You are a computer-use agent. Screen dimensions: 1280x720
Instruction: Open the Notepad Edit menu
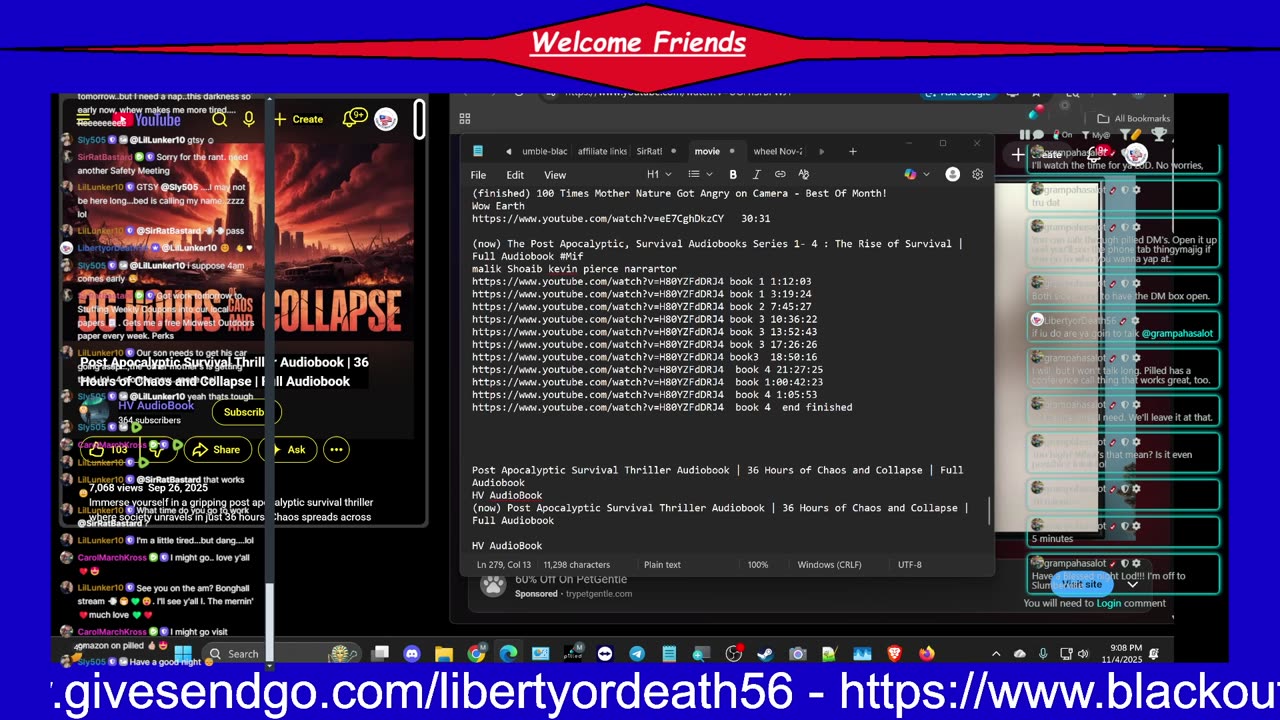click(x=515, y=175)
